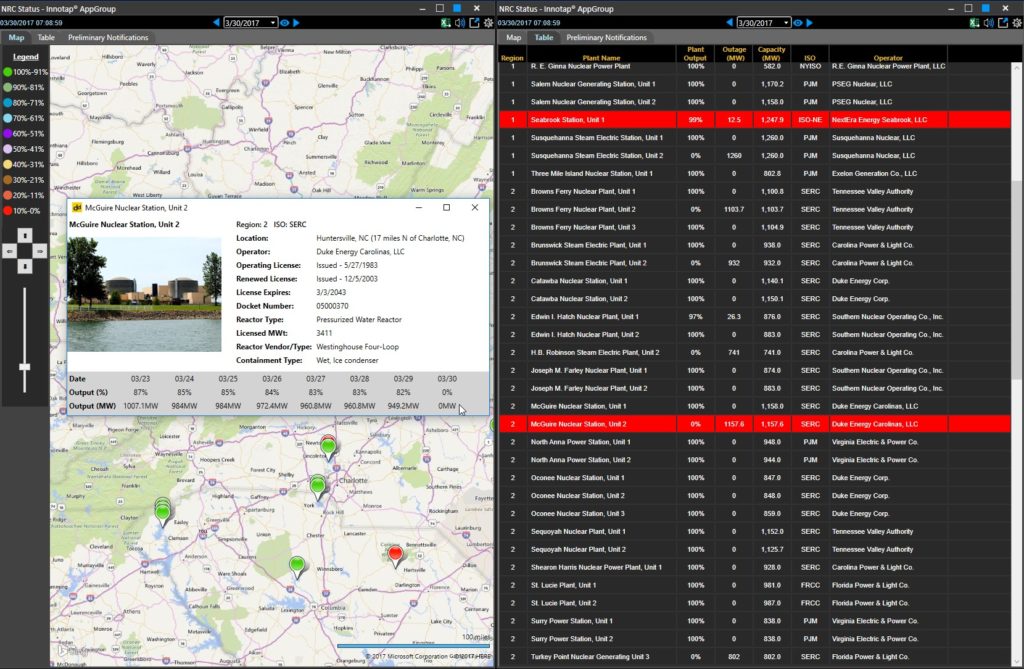Export to Excel from the Table window
Screen dimensions: 1024x669
tap(974, 22)
